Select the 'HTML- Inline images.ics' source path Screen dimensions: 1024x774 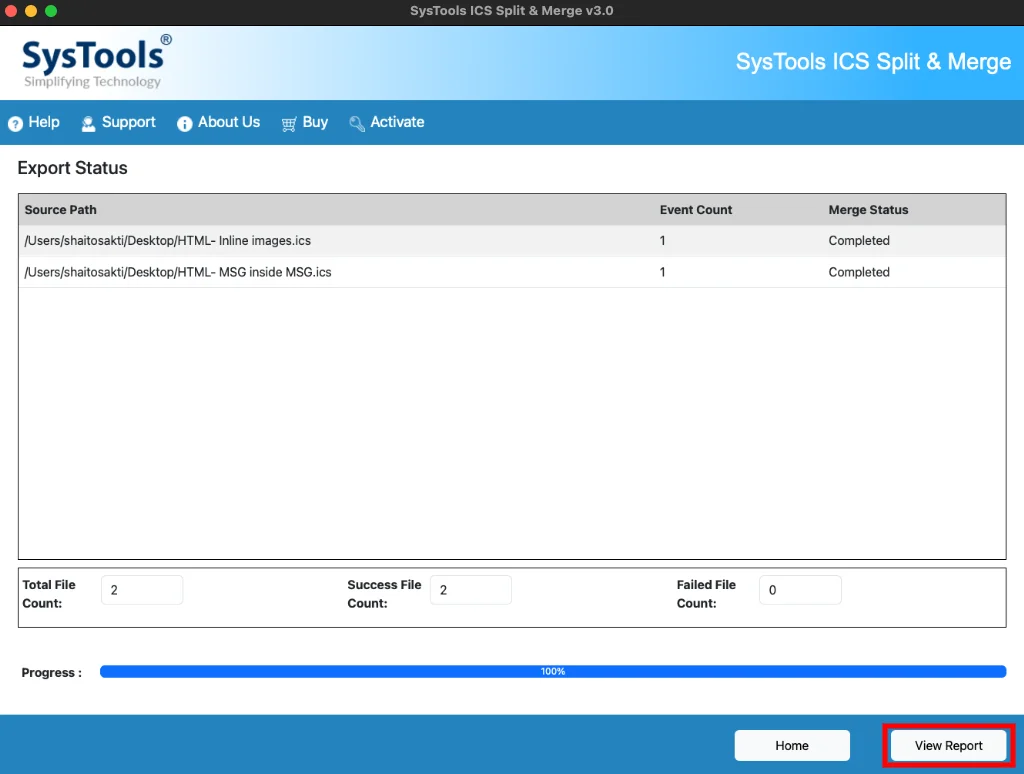pos(168,240)
